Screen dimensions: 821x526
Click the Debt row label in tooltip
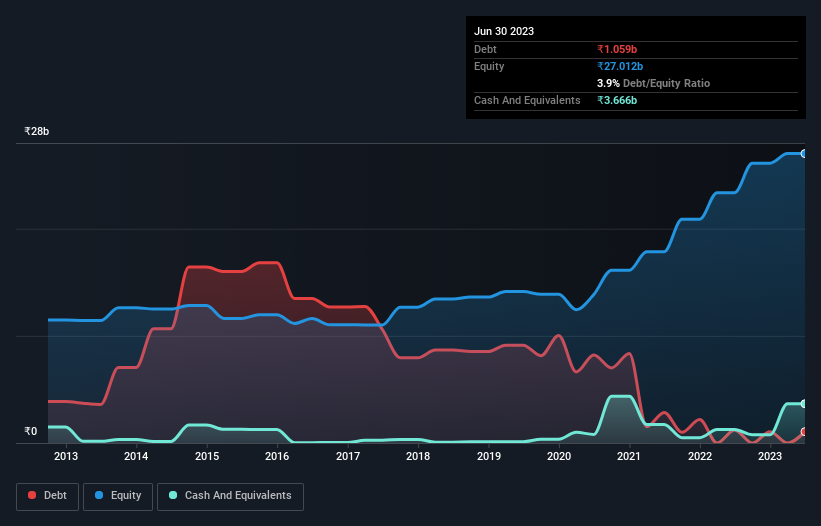click(485, 49)
